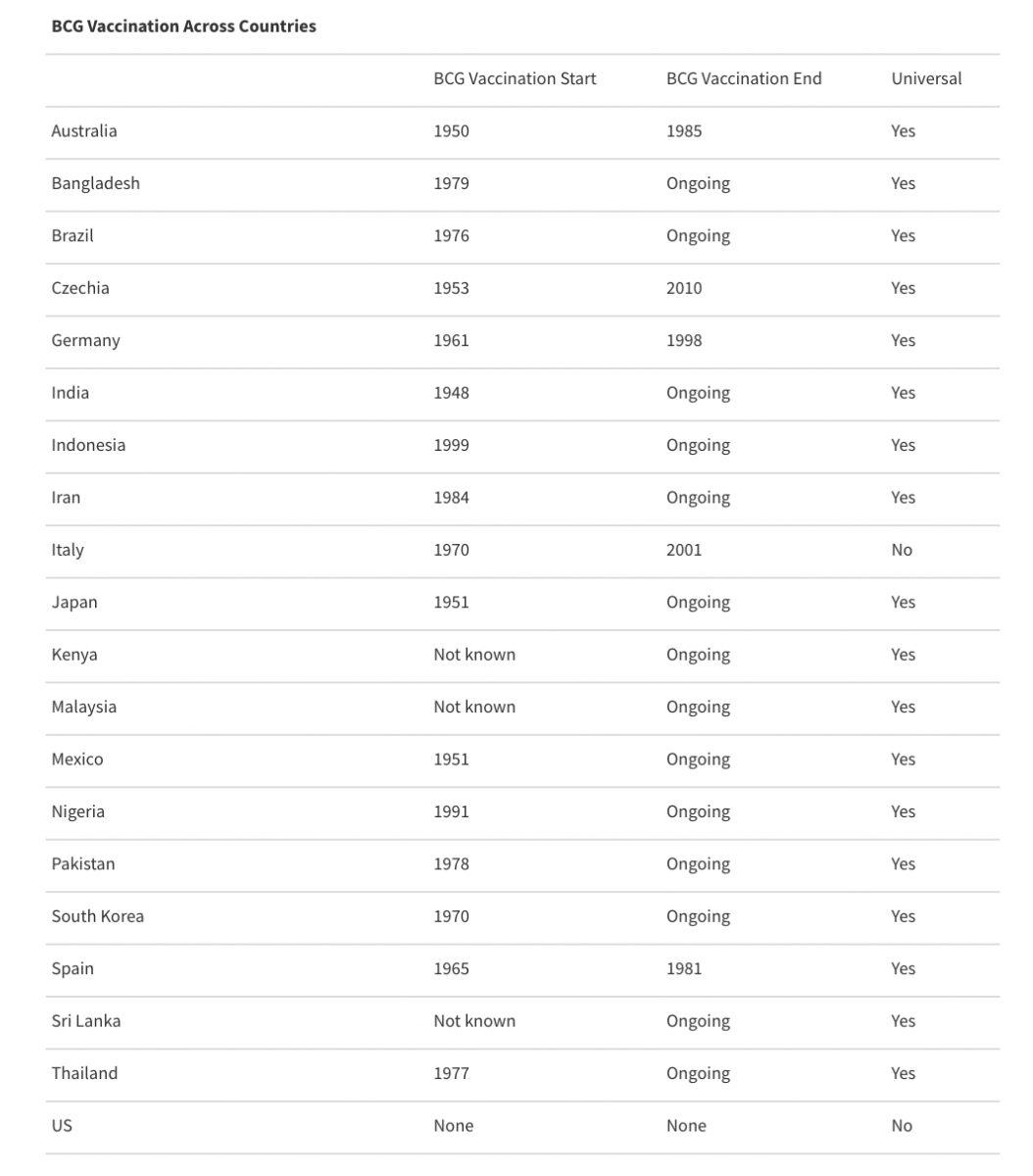Select the Sri Lanka row label

click(86, 1021)
